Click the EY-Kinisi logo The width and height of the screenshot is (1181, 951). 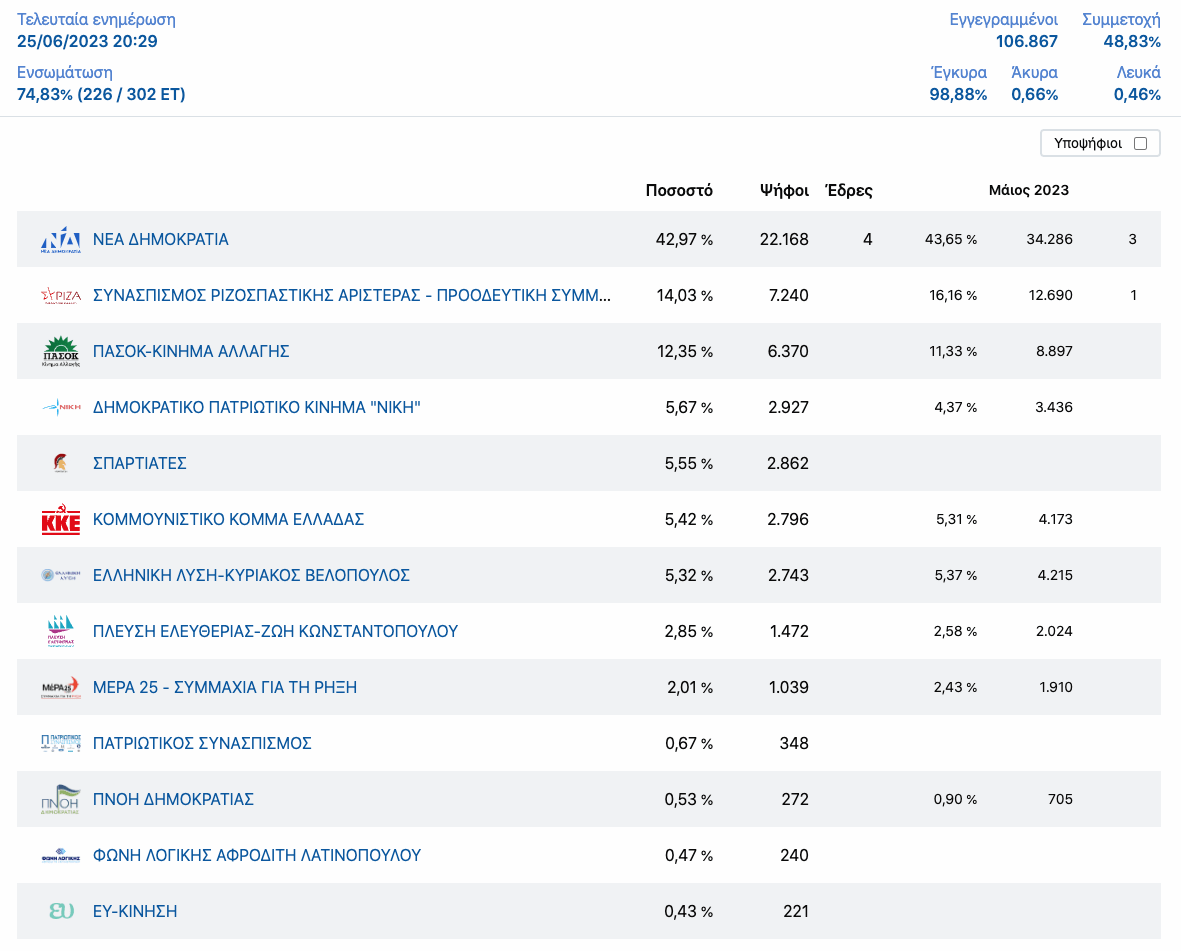point(61,911)
